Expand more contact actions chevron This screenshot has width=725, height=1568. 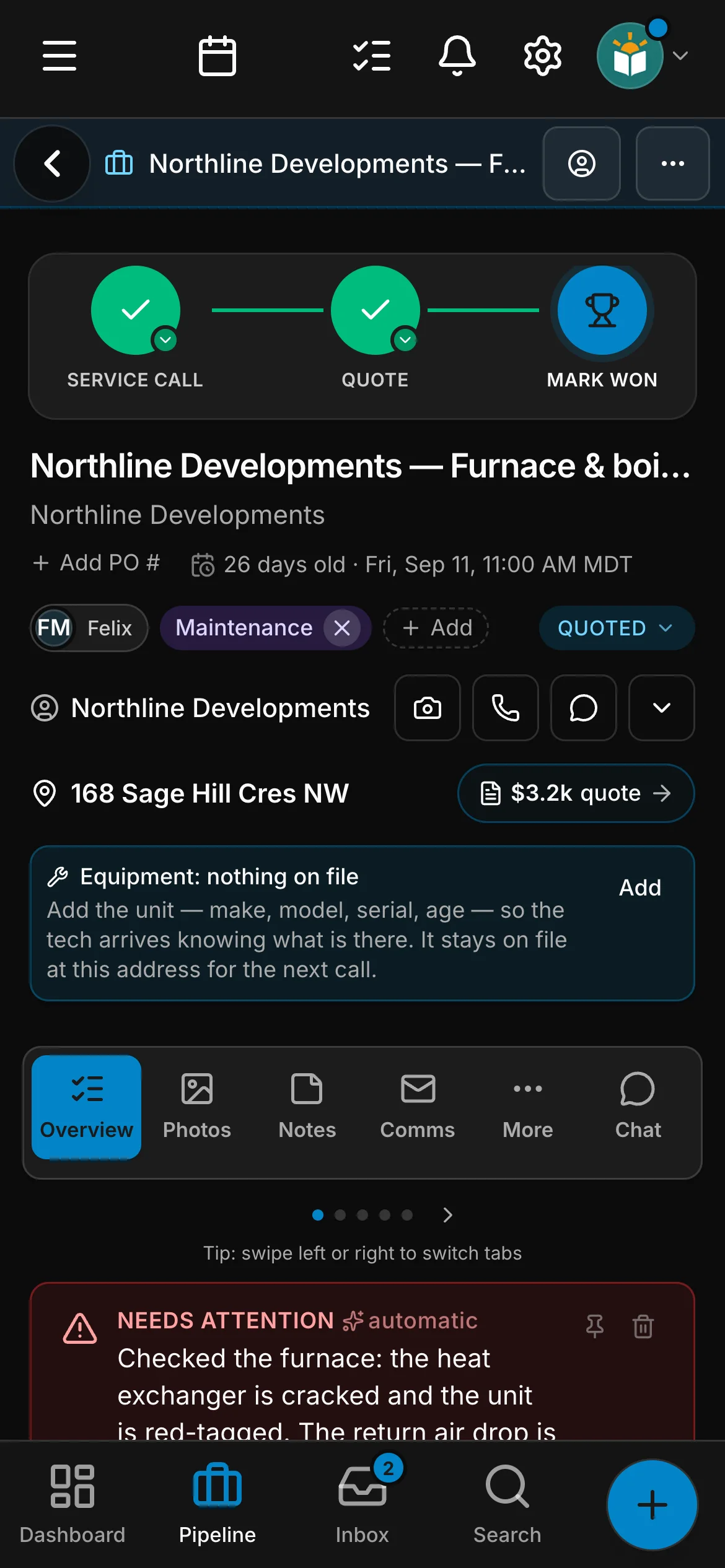662,708
